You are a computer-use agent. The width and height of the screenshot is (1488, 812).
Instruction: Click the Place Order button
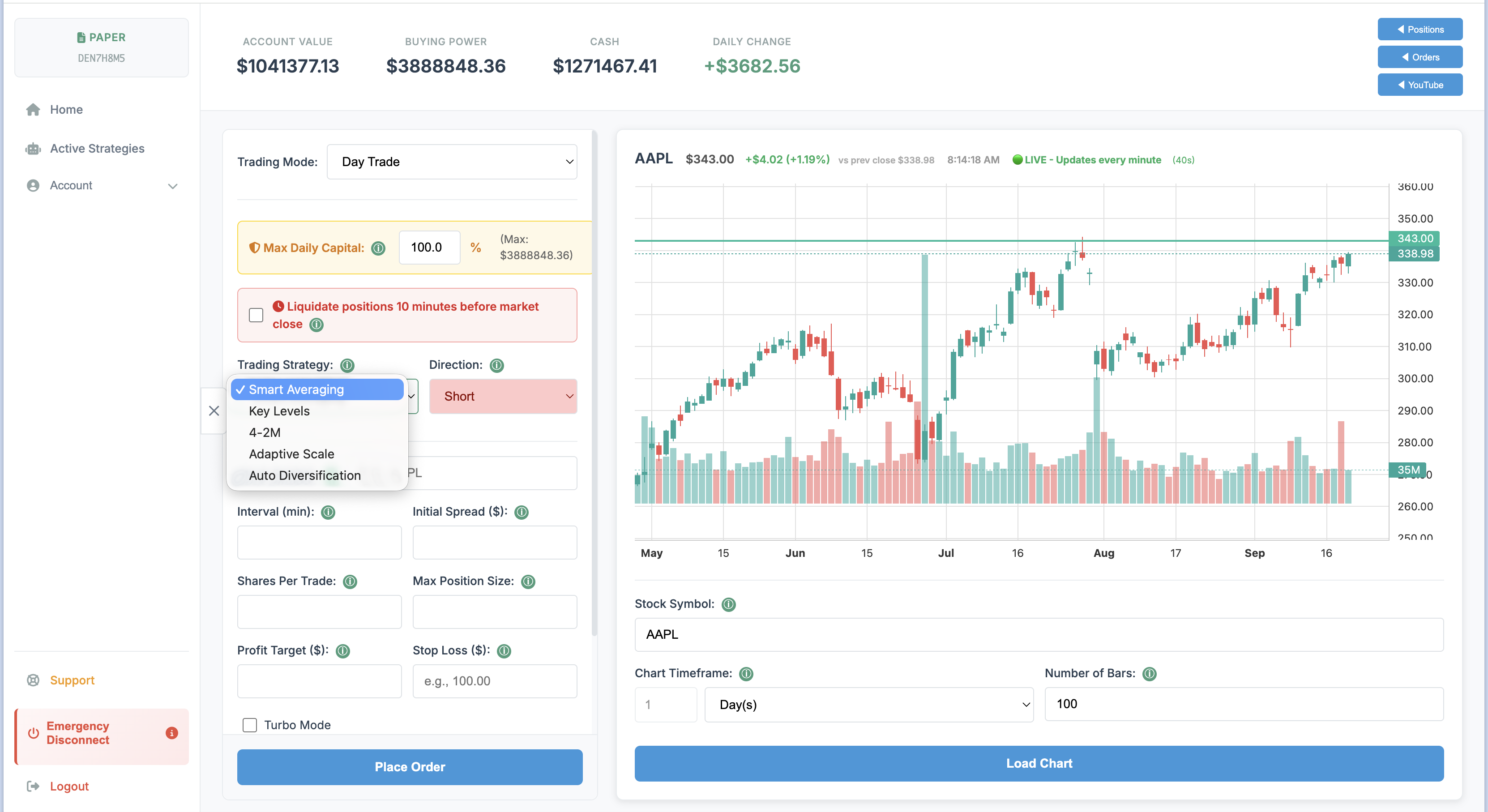(410, 767)
